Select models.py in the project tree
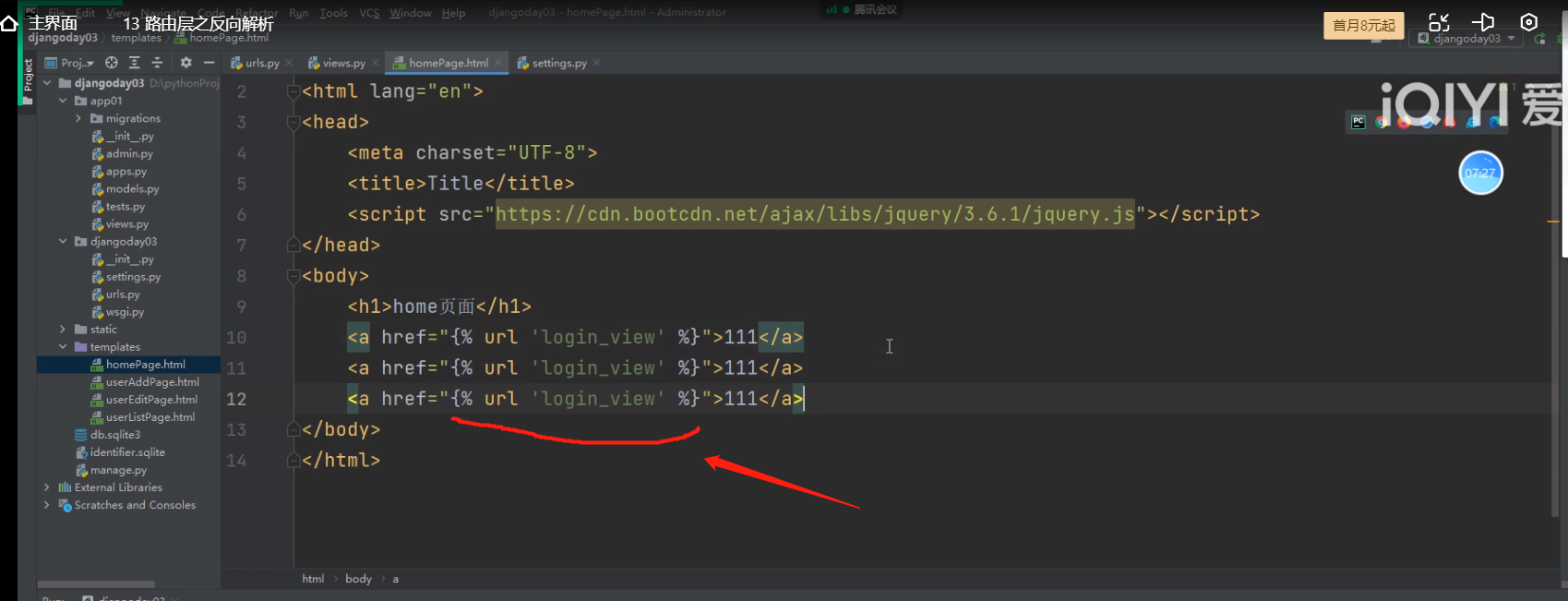Image resolution: width=1568 pixels, height=601 pixels. tap(126, 189)
